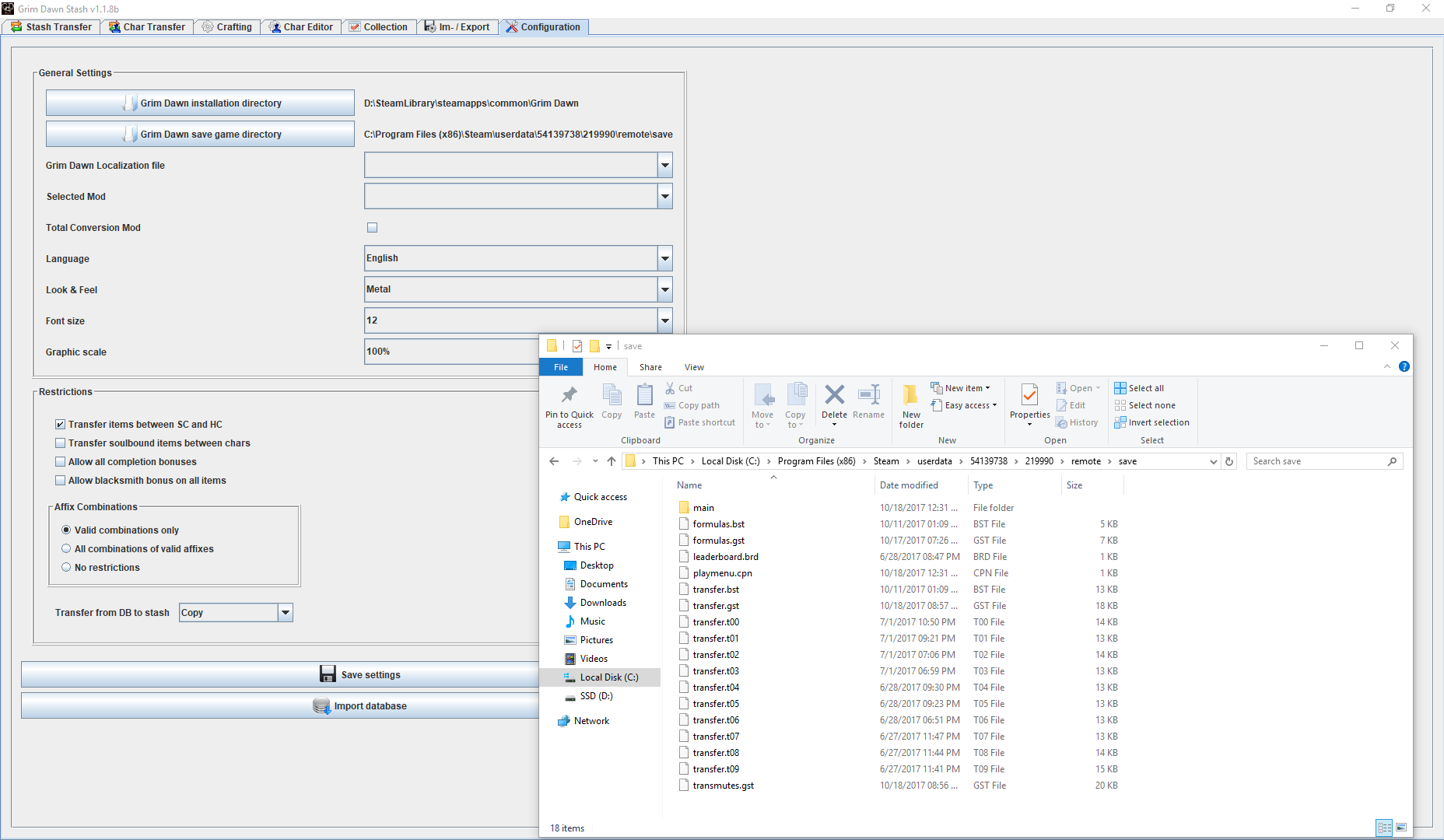Open the Im- / Export tab
1444x840 pixels.
coord(457,27)
